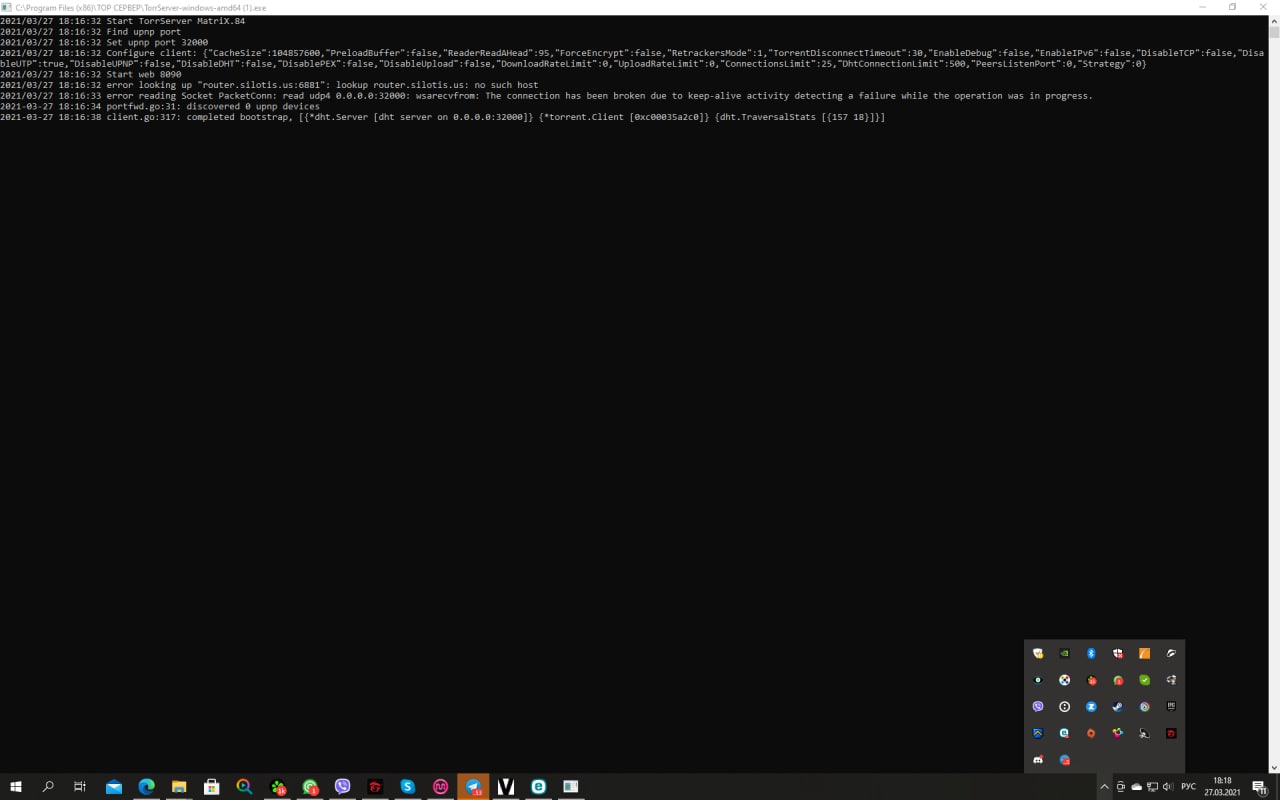Viewport: 1280px width, 800px height.
Task: Click the orange magnifier Q taskbar icon
Action: coord(244,787)
